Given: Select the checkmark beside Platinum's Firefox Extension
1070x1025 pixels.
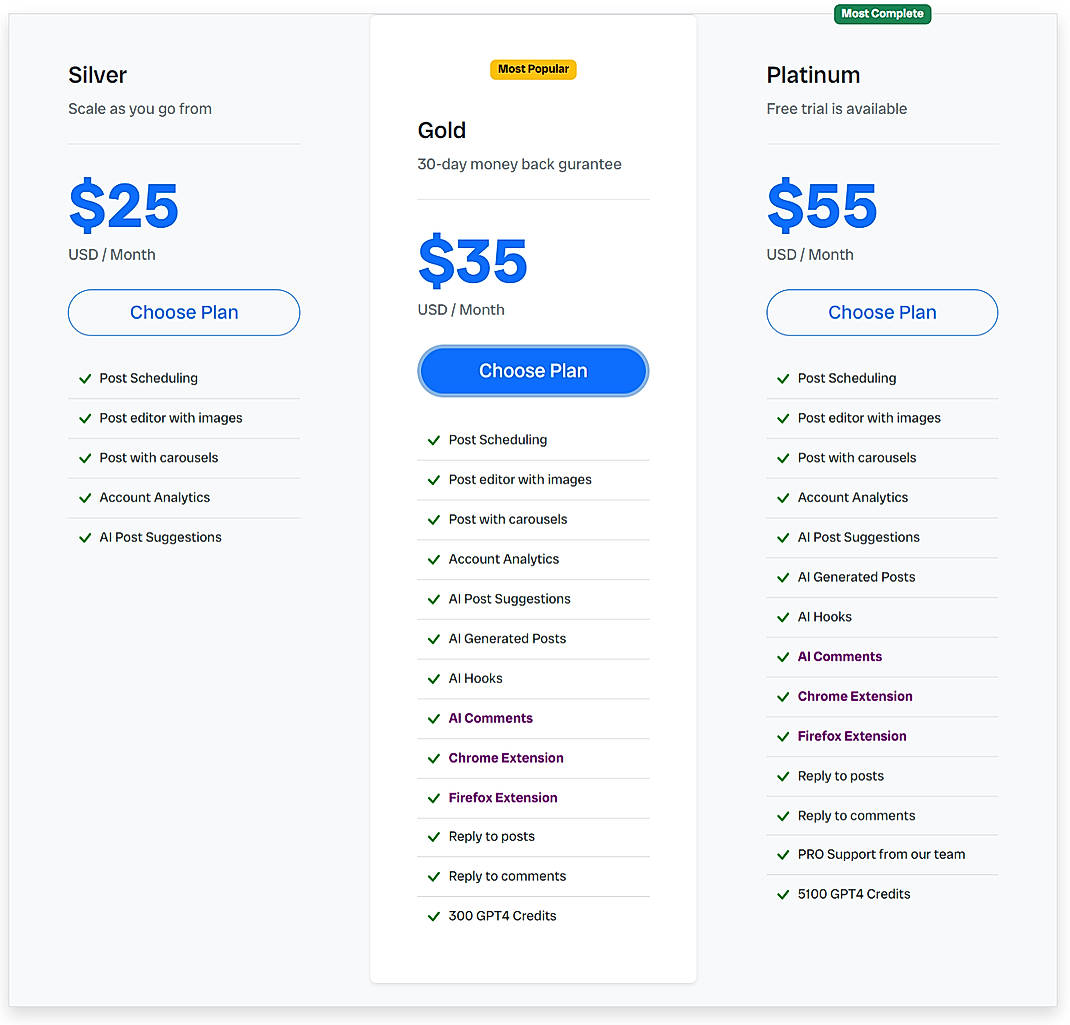Looking at the screenshot, I should [x=783, y=736].
